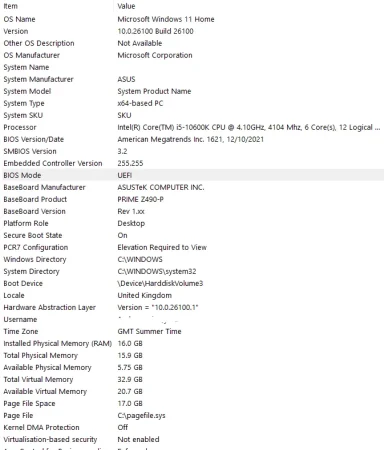This screenshot has height=450, width=384.
Task: Select the 'BIOS Version/Date' row label
Action: tap(34, 139)
